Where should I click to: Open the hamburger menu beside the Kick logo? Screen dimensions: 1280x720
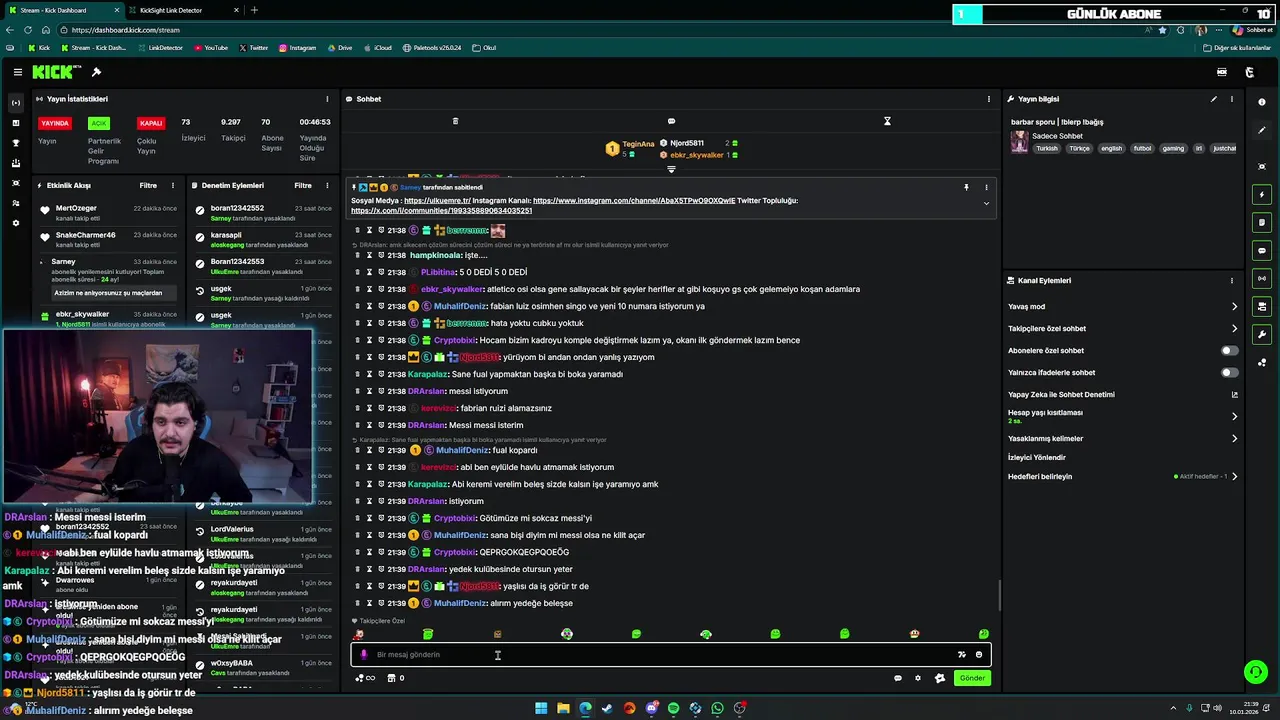[17, 72]
